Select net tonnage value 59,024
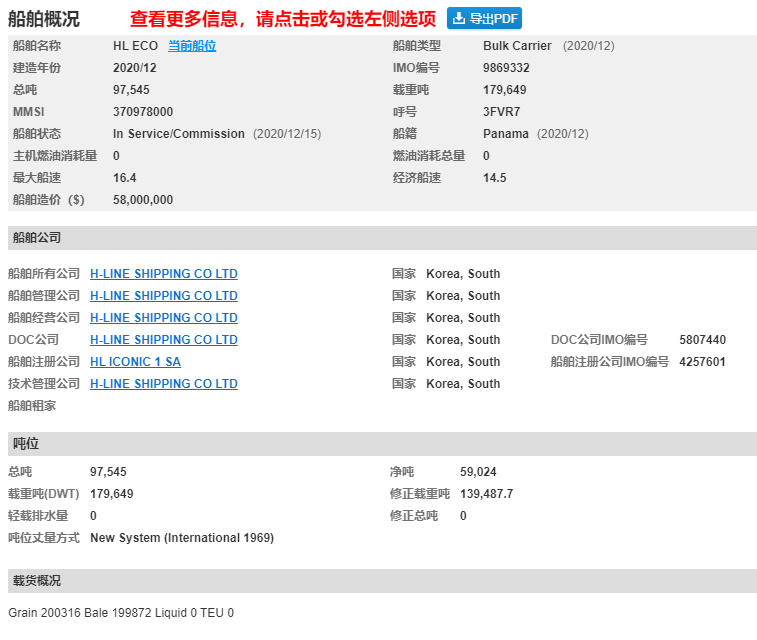Viewport: 757px width, 640px height. (478, 472)
